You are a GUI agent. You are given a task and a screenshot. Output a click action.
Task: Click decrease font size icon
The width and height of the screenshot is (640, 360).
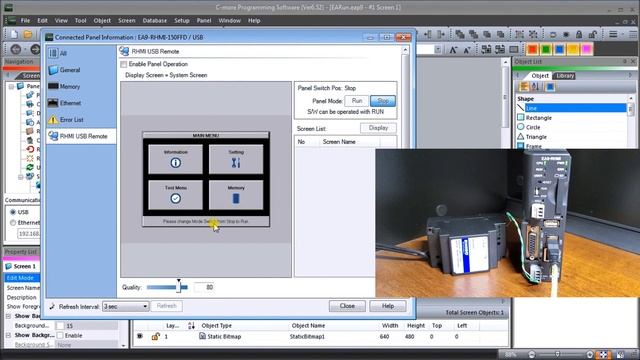(x=467, y=50)
